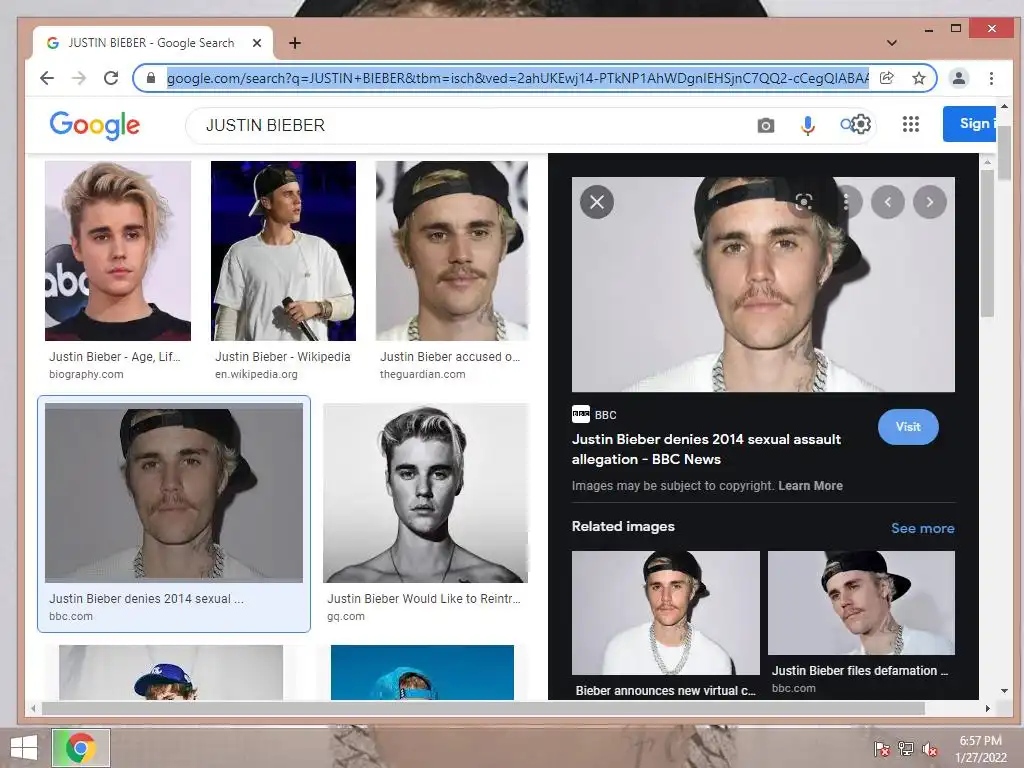
Task: Bookmark this page with the star
Action: tap(919, 78)
